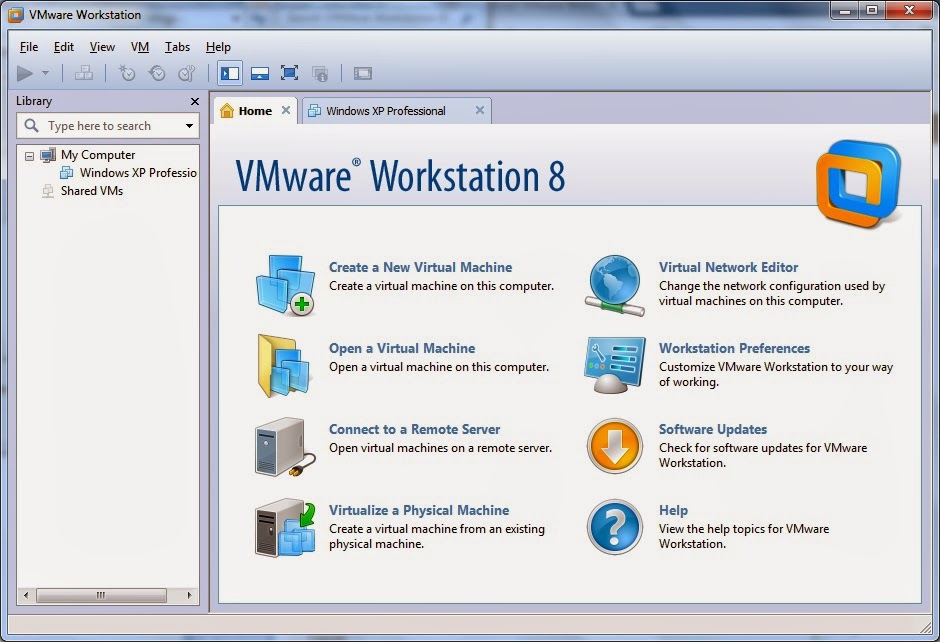Viewport: 940px width, 642px height.
Task: Click the Revert to Snapshot toolbar icon
Action: 157,73
